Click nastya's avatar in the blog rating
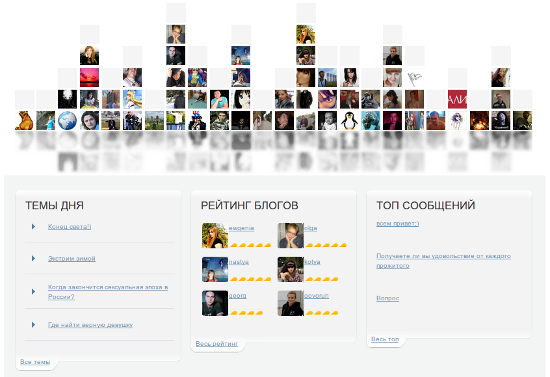Image resolution: width=550 pixels, height=377 pixels. coord(215,269)
